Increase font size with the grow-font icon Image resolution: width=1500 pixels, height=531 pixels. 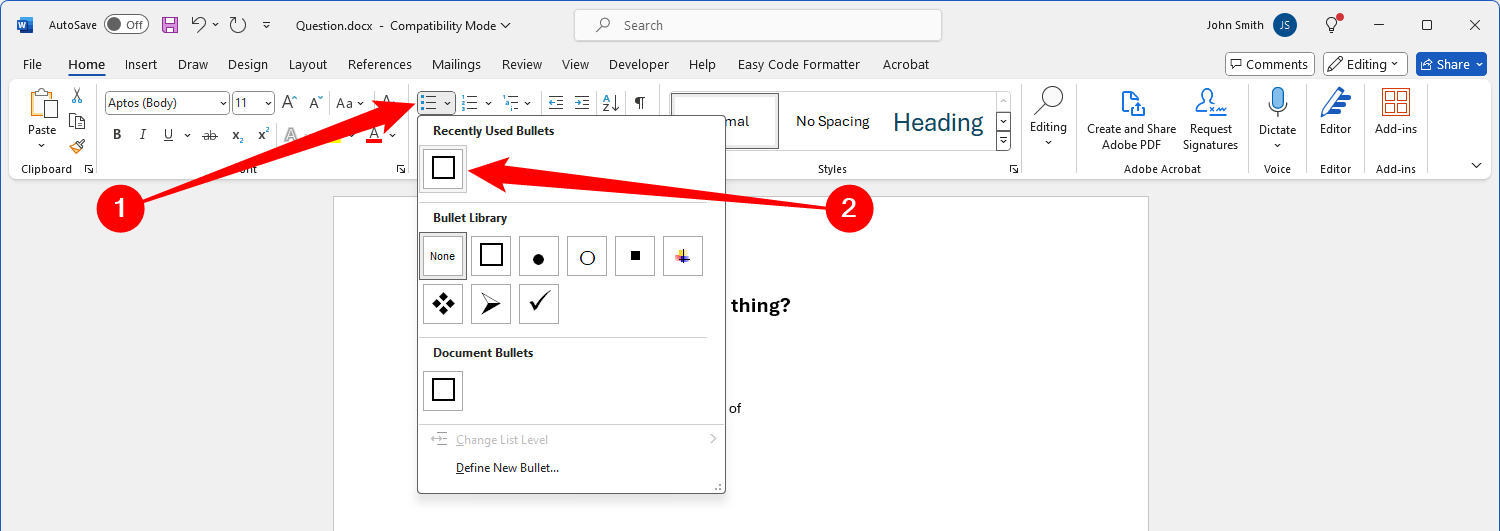point(289,103)
